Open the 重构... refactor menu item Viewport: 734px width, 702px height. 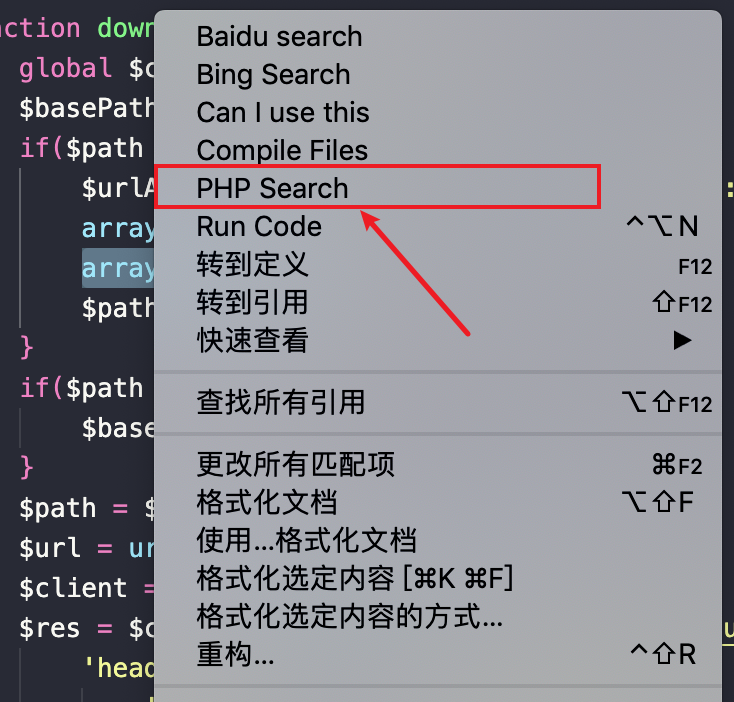pos(438,654)
